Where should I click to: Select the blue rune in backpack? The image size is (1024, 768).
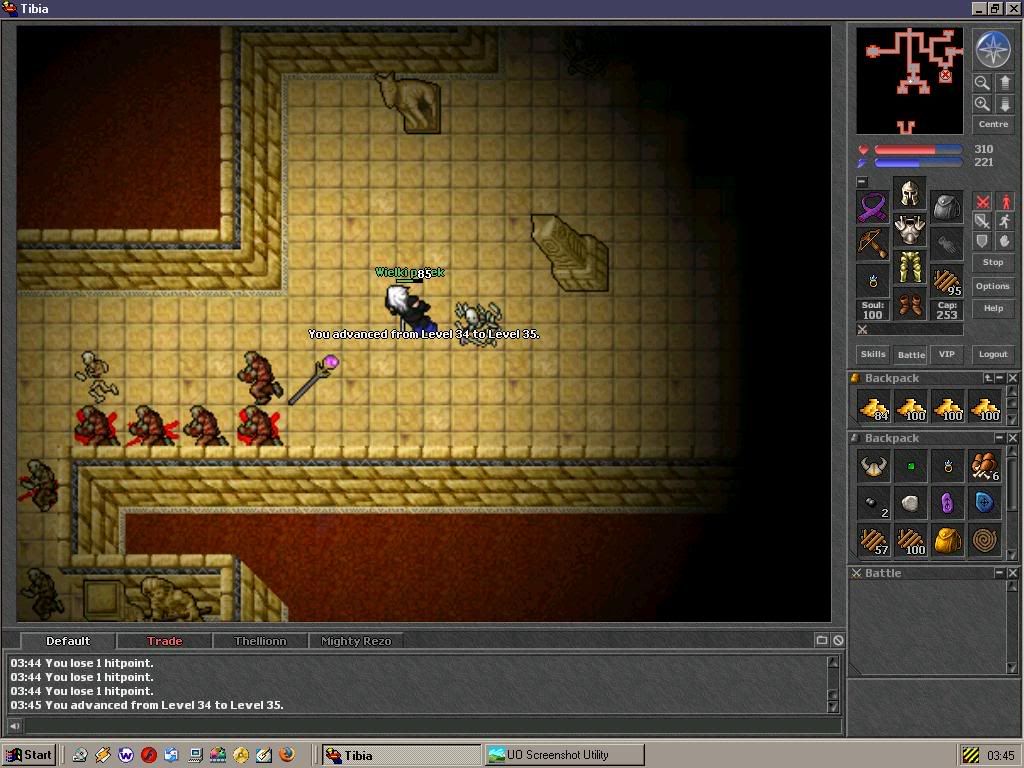tap(985, 503)
